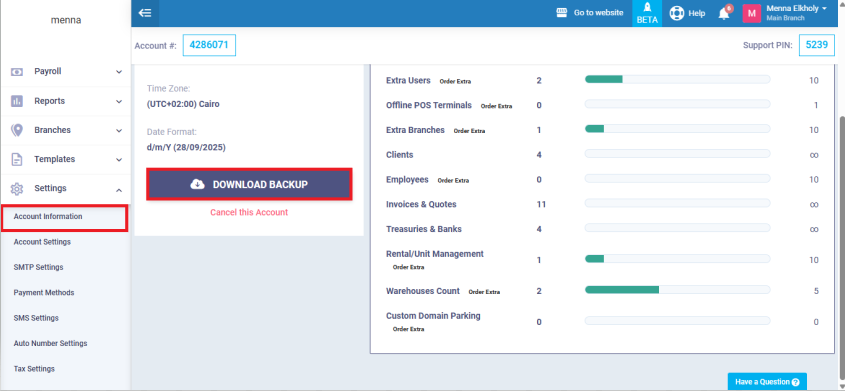Image resolution: width=845 pixels, height=391 pixels.
Task: Click the Extra Branches usage progress bar
Action: tap(677, 129)
